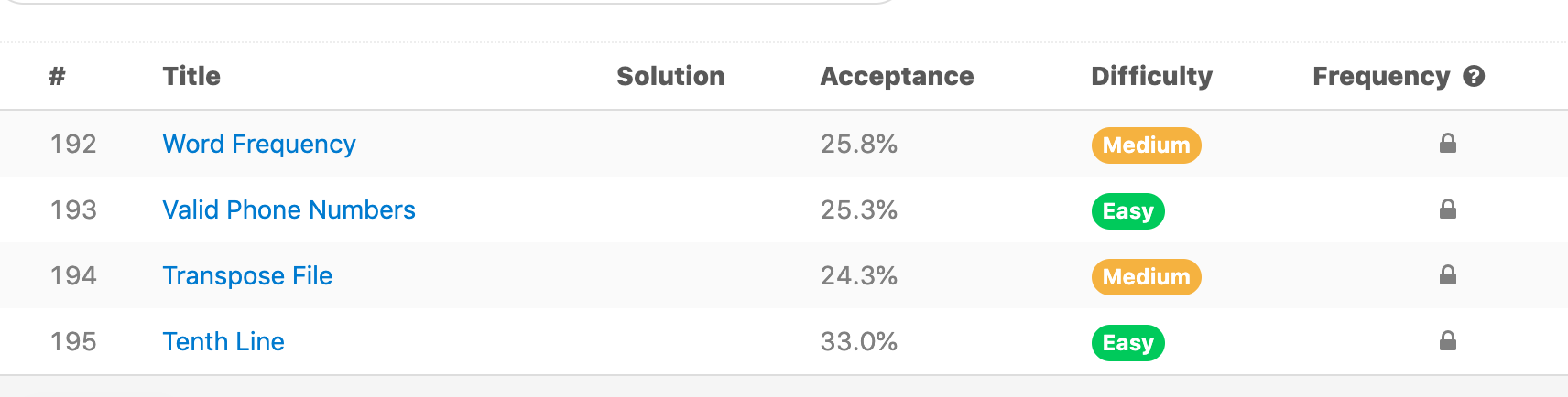Click the Easy badge for Tenth Line
The image size is (1568, 397).
click(x=1127, y=343)
